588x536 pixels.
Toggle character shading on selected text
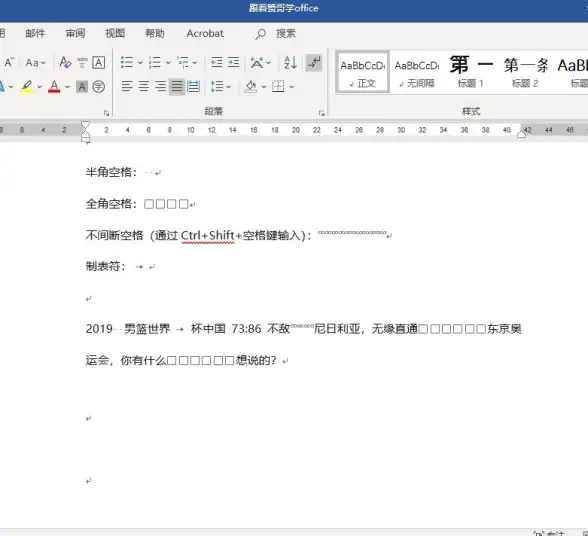tap(82, 87)
